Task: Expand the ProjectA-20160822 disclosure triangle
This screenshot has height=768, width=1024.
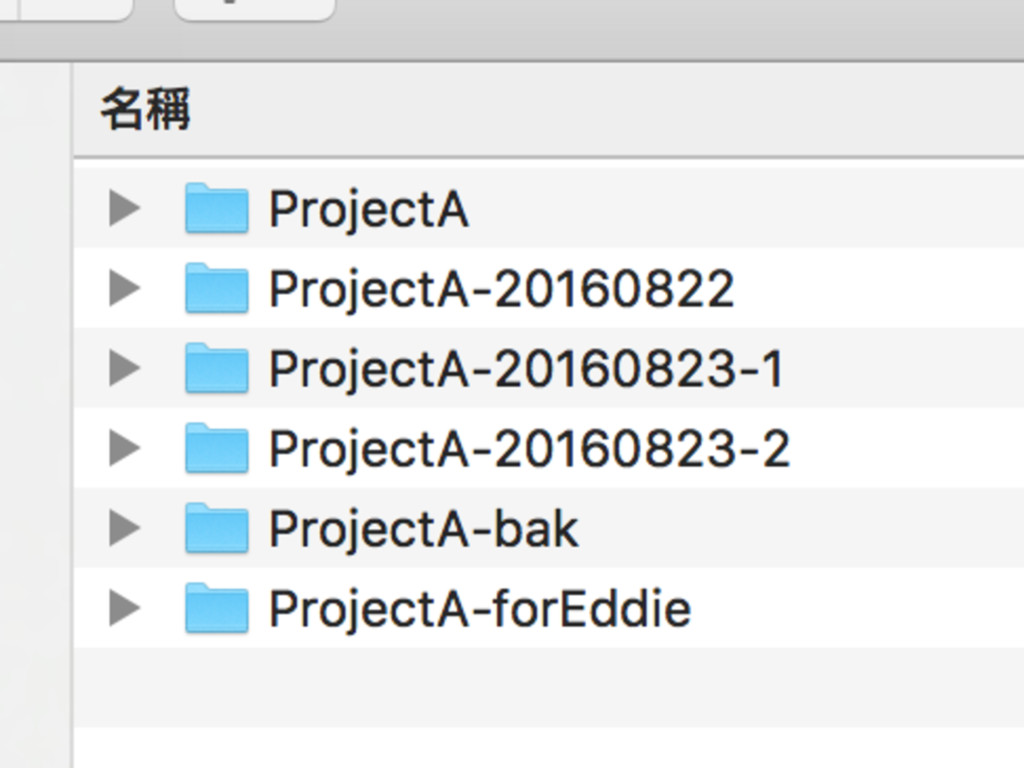Action: 124,289
